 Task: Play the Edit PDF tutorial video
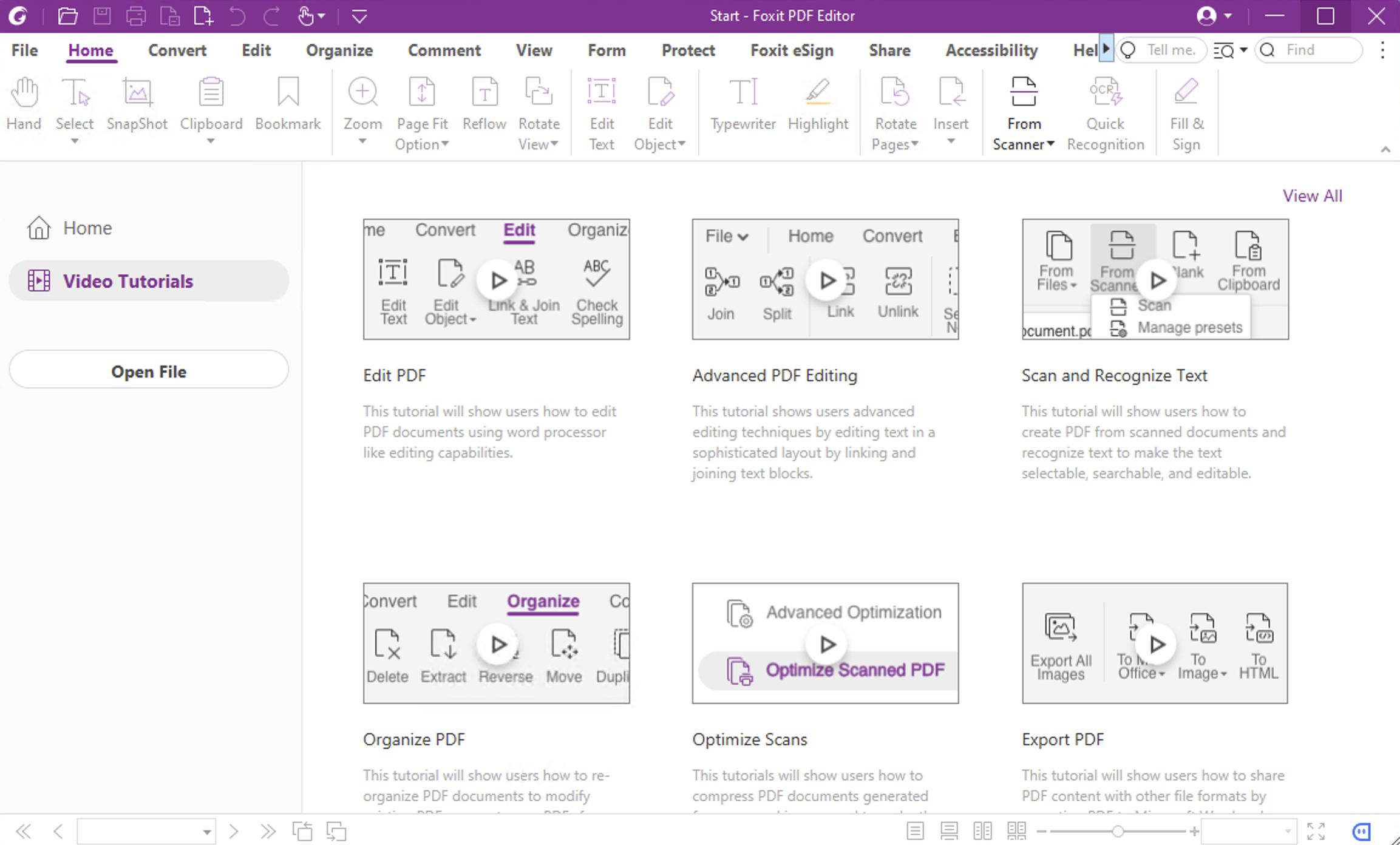pyautogui.click(x=498, y=280)
